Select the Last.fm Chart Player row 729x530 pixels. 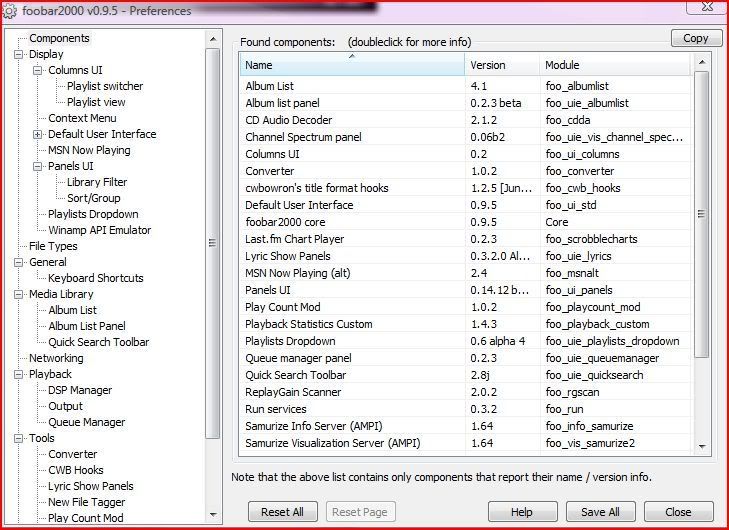pos(465,239)
